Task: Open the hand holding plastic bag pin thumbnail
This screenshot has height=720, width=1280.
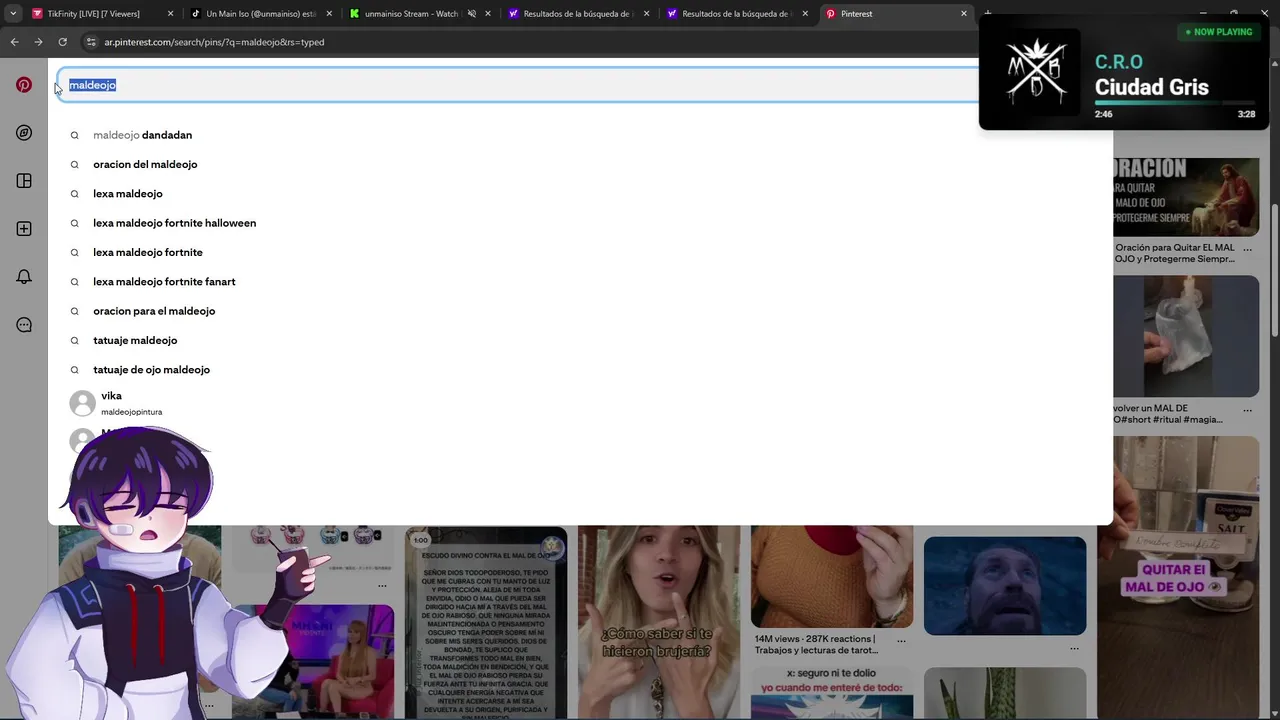Action: [x=1186, y=336]
